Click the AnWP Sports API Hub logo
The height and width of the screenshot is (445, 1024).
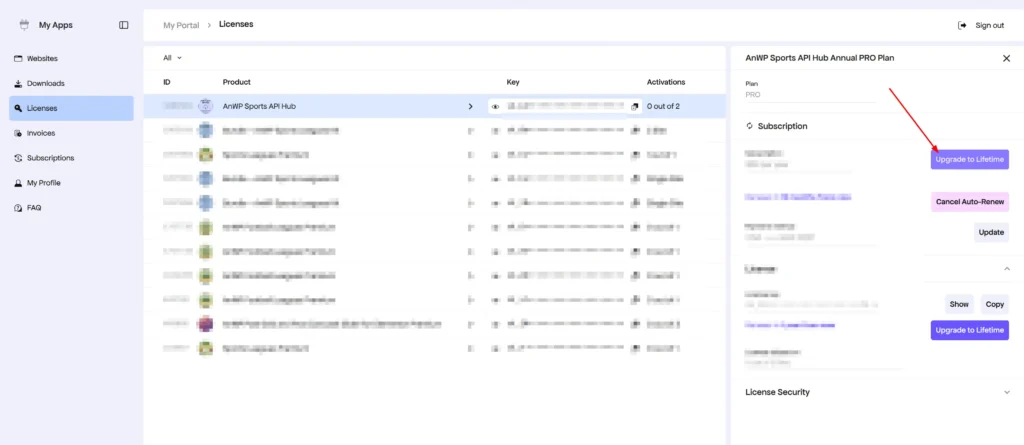tap(205, 106)
